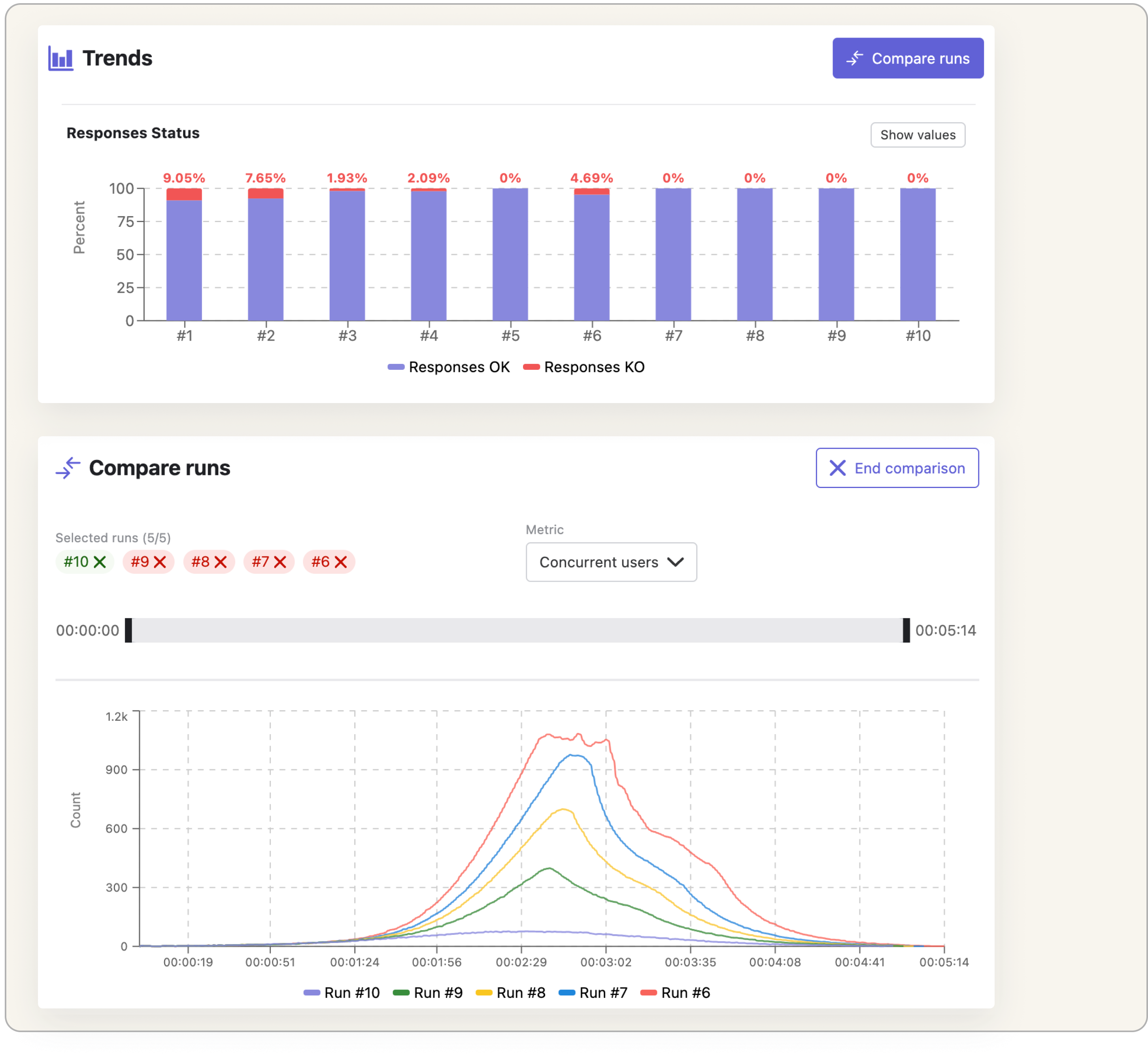Click the right handle of the time range slider
This screenshot has height=1059, width=1148.
tap(906, 630)
